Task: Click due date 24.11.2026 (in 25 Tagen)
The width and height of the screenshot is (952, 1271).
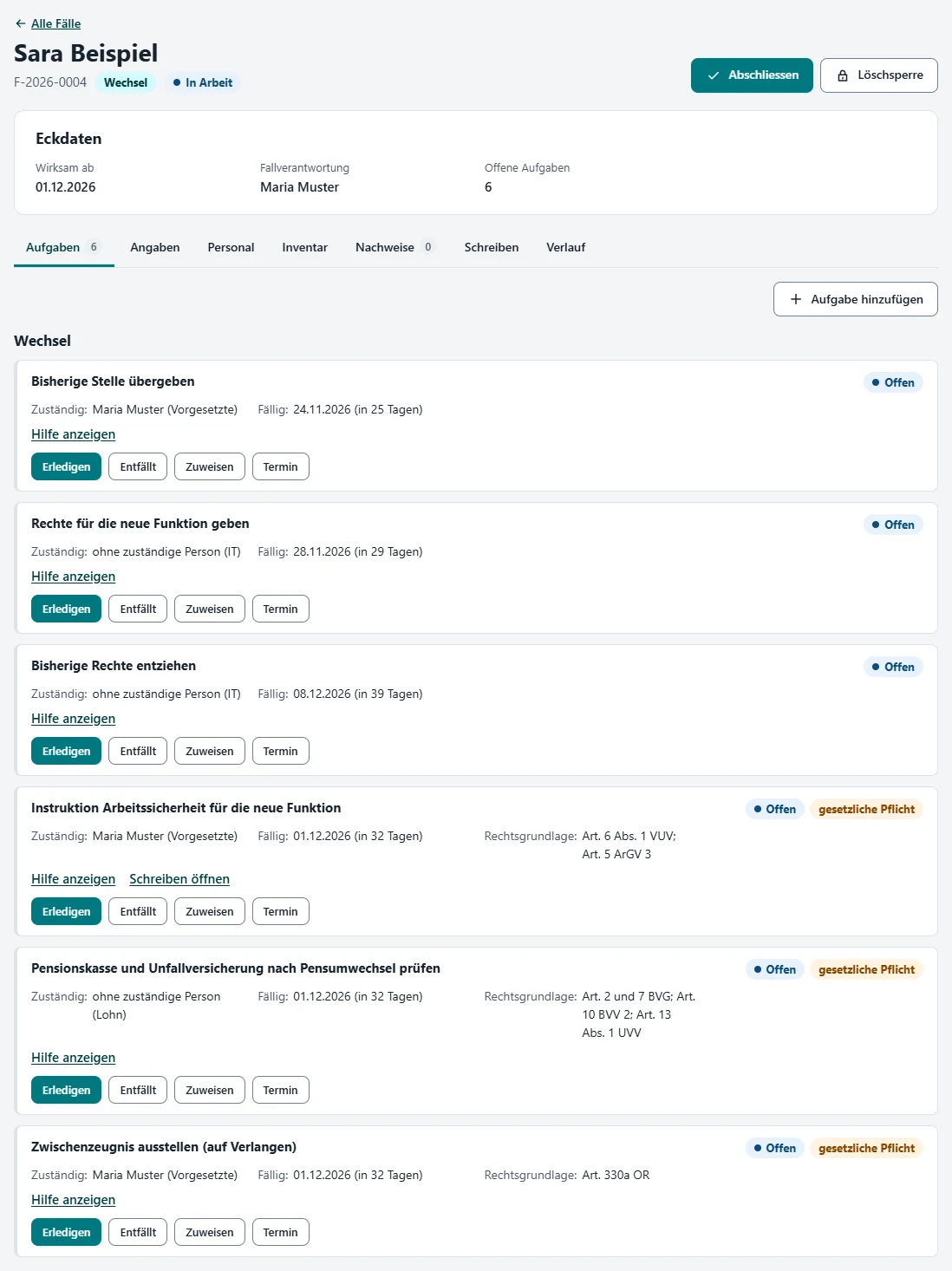Action: point(358,409)
